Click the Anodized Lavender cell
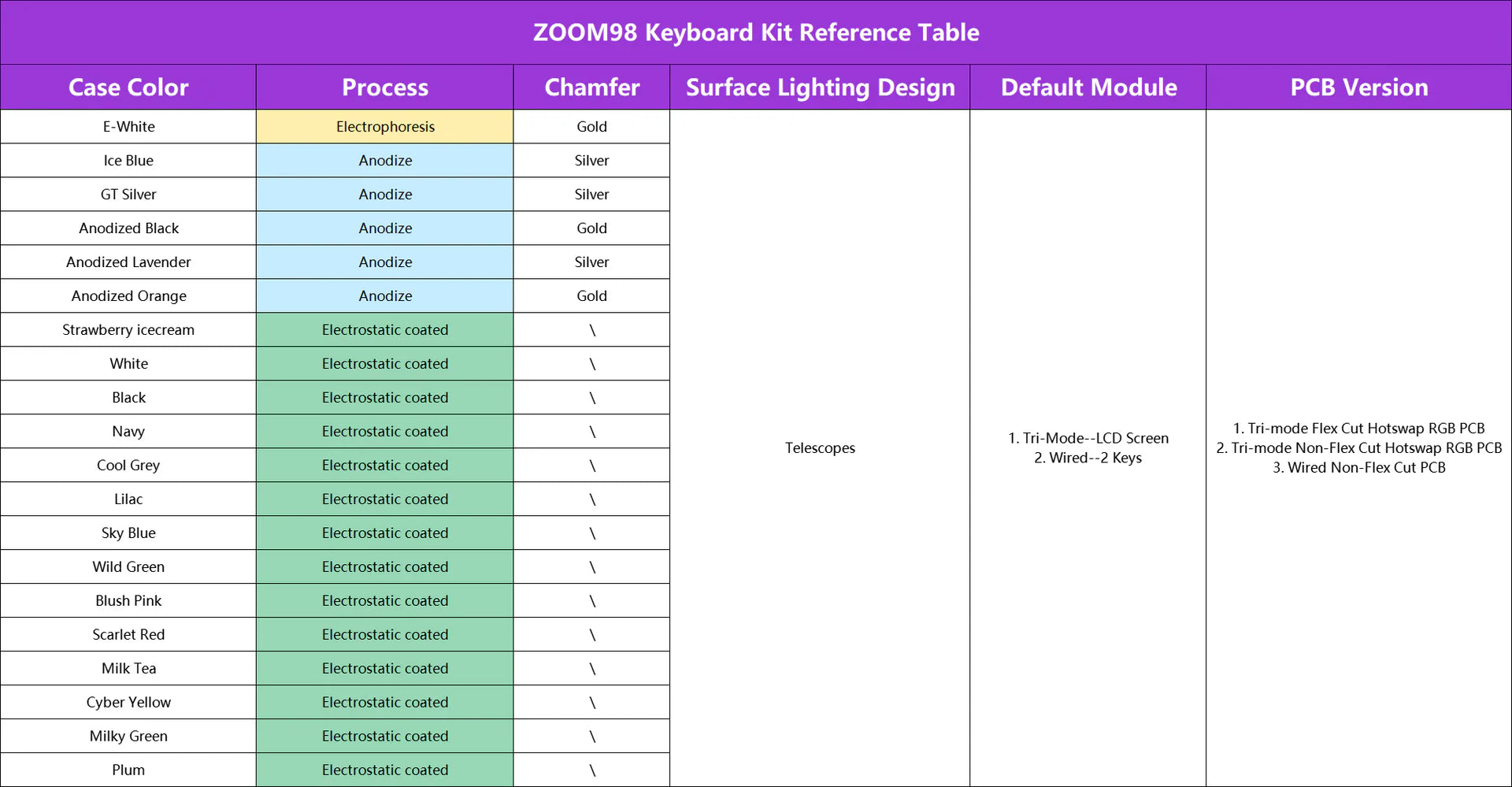The image size is (1512, 787). (x=128, y=262)
